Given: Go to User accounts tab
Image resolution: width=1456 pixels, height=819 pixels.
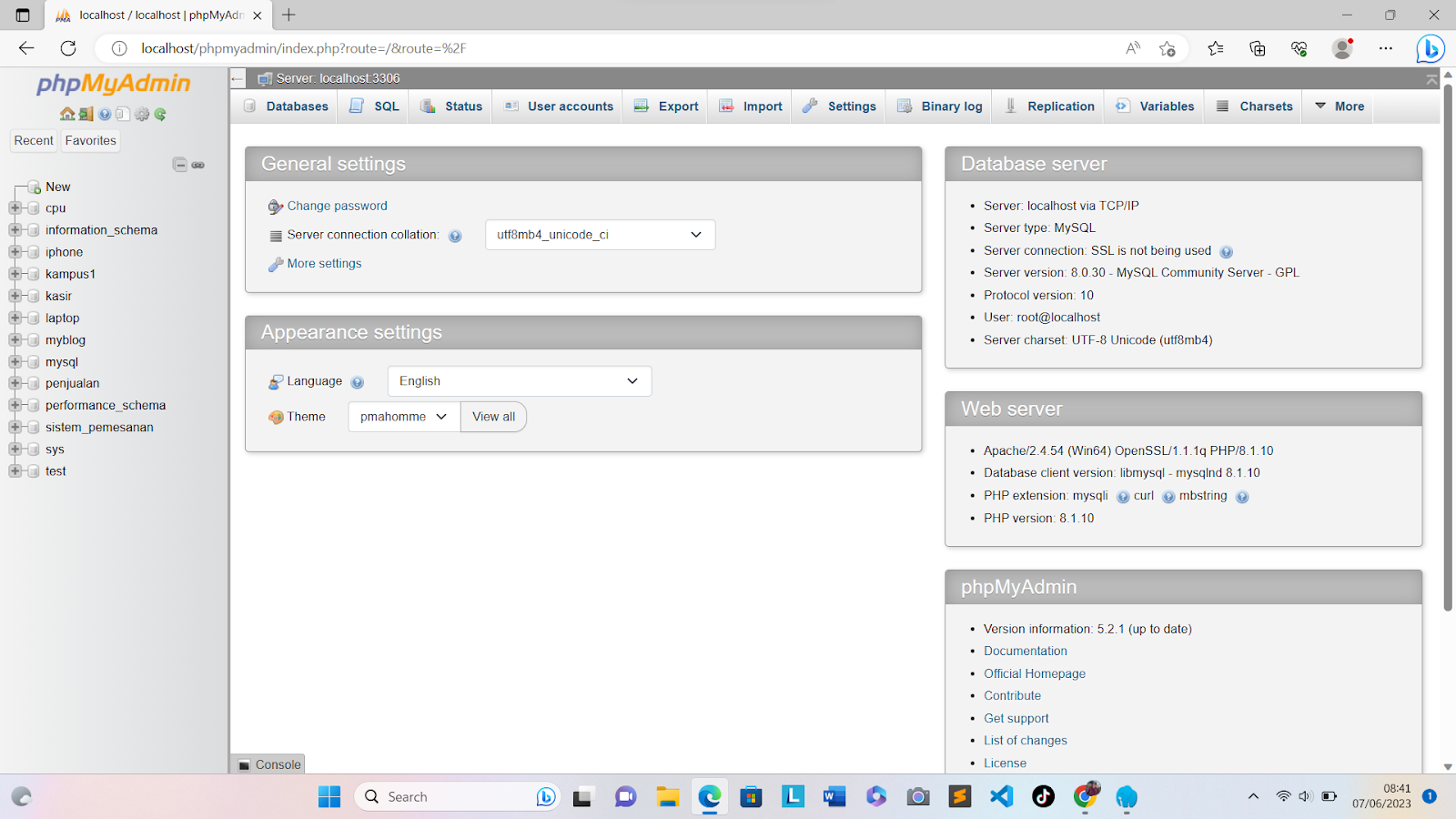Looking at the screenshot, I should click(x=559, y=106).
